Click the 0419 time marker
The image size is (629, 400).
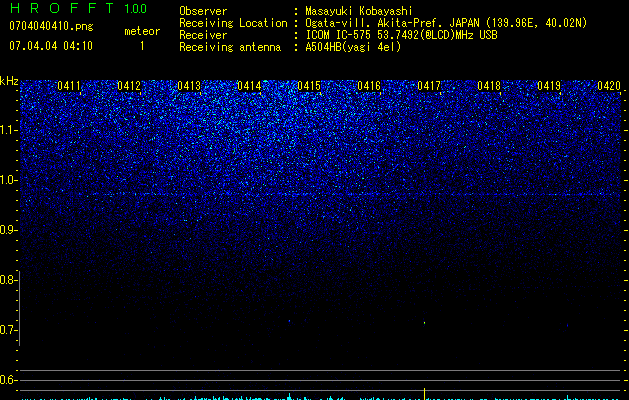point(549,86)
